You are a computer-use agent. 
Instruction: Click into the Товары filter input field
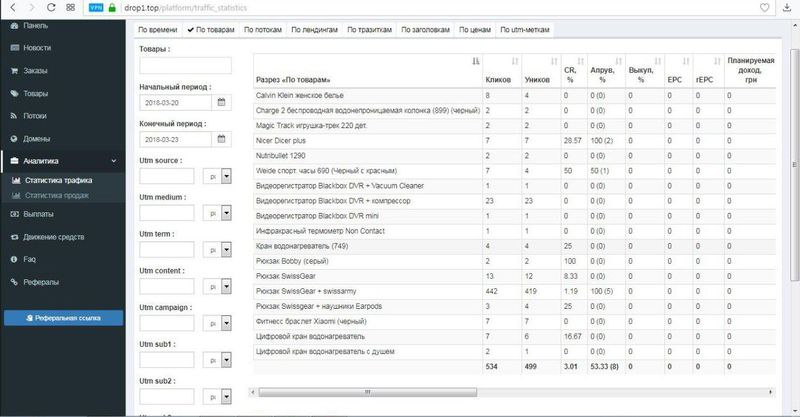tap(185, 66)
